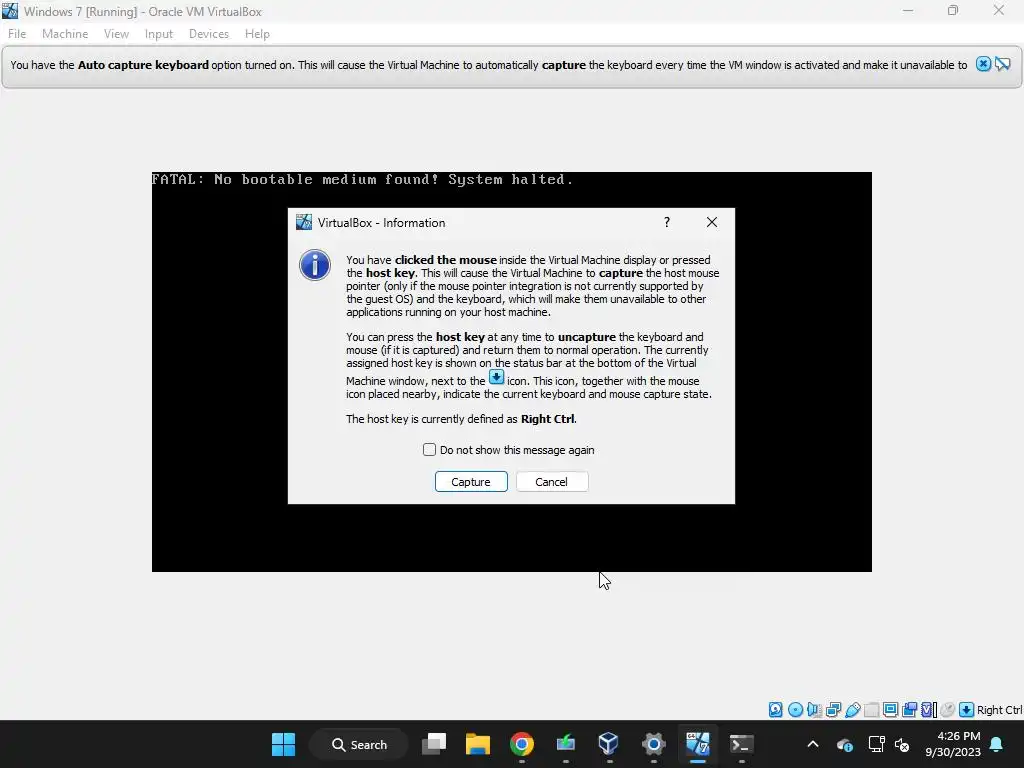Screen dimensions: 1024x768
Task: Open the Windows Start menu
Action: [283, 744]
